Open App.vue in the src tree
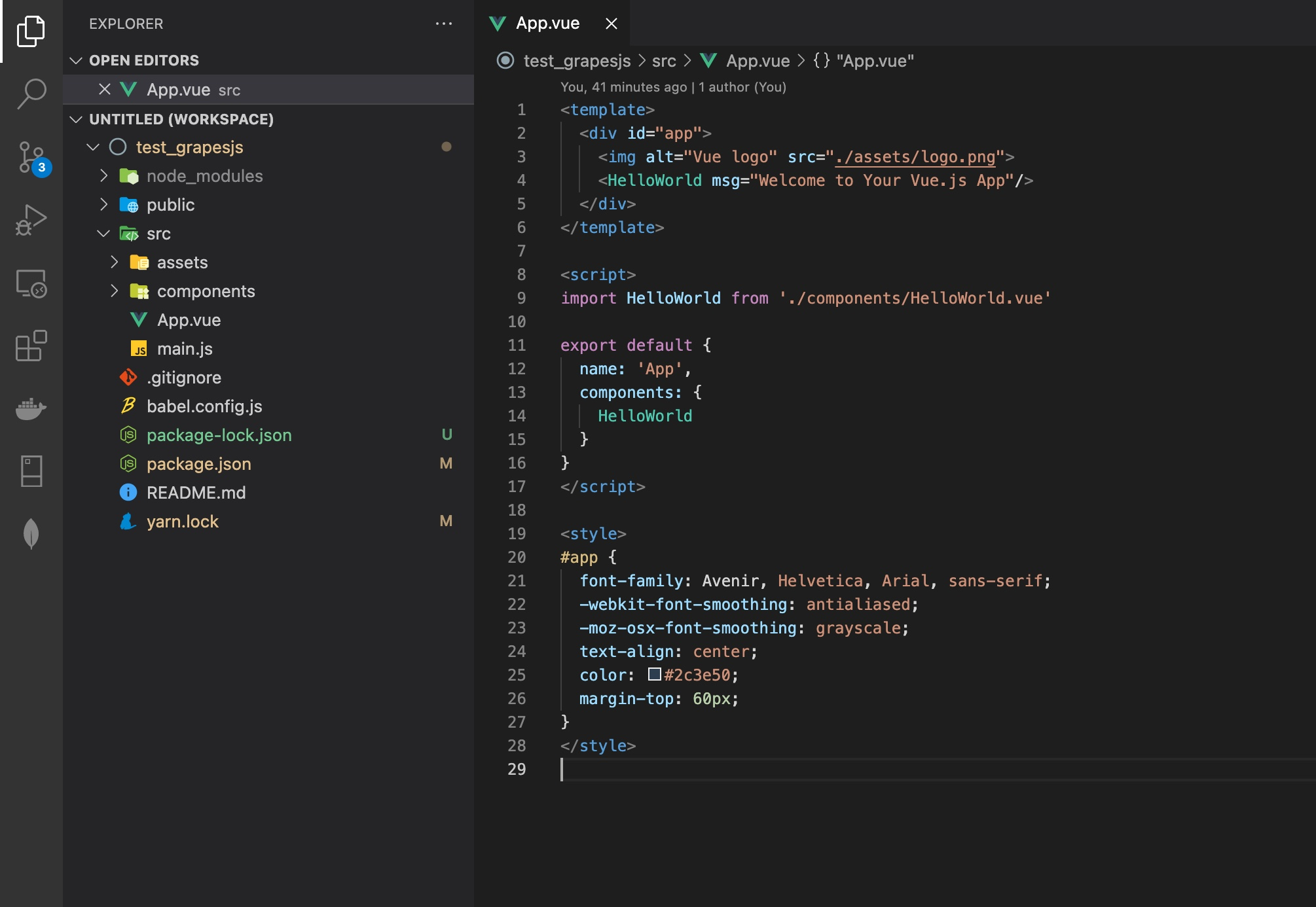Image resolution: width=1316 pixels, height=907 pixels. 268,320
